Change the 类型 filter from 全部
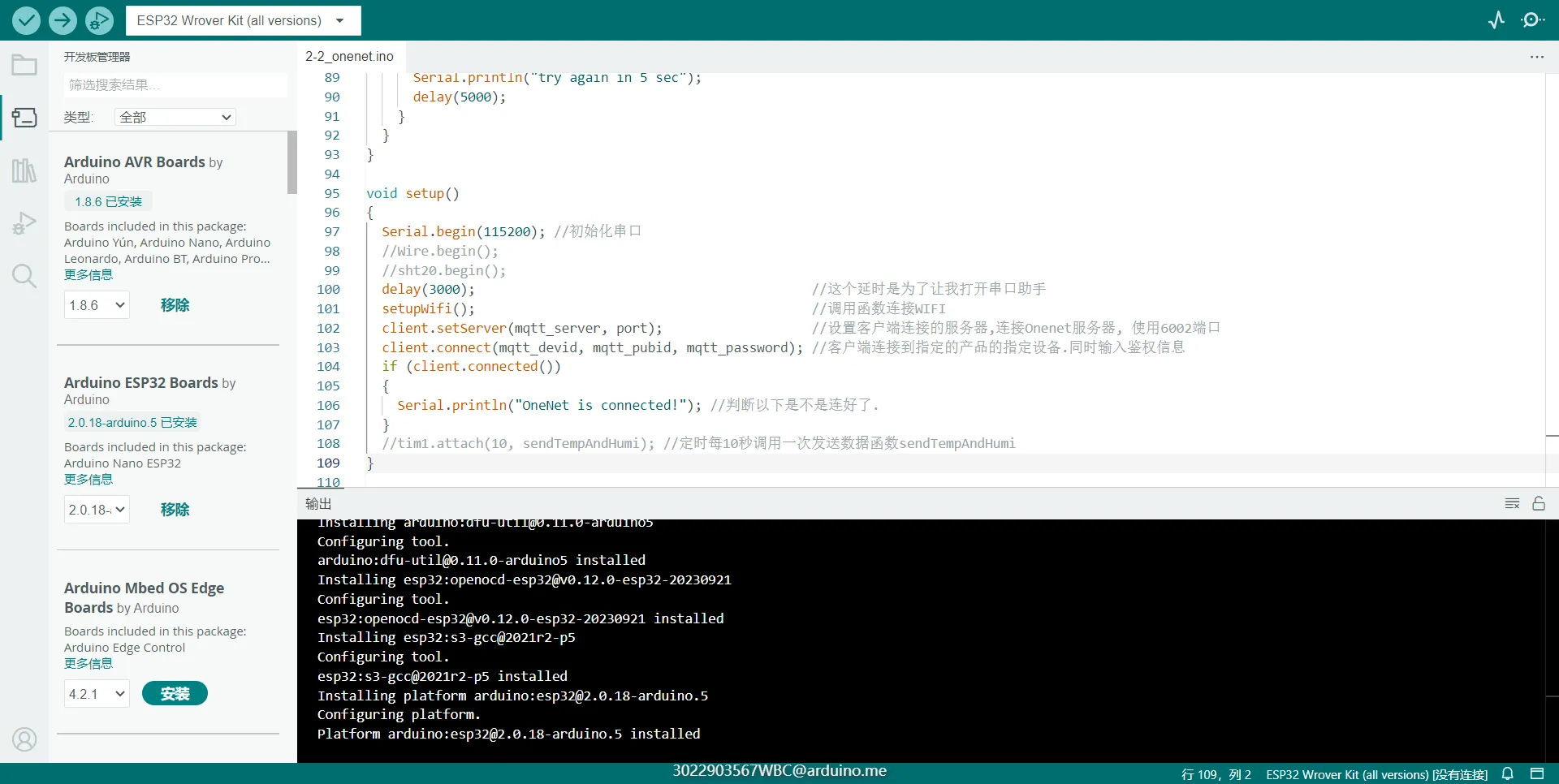1559x784 pixels. point(174,117)
